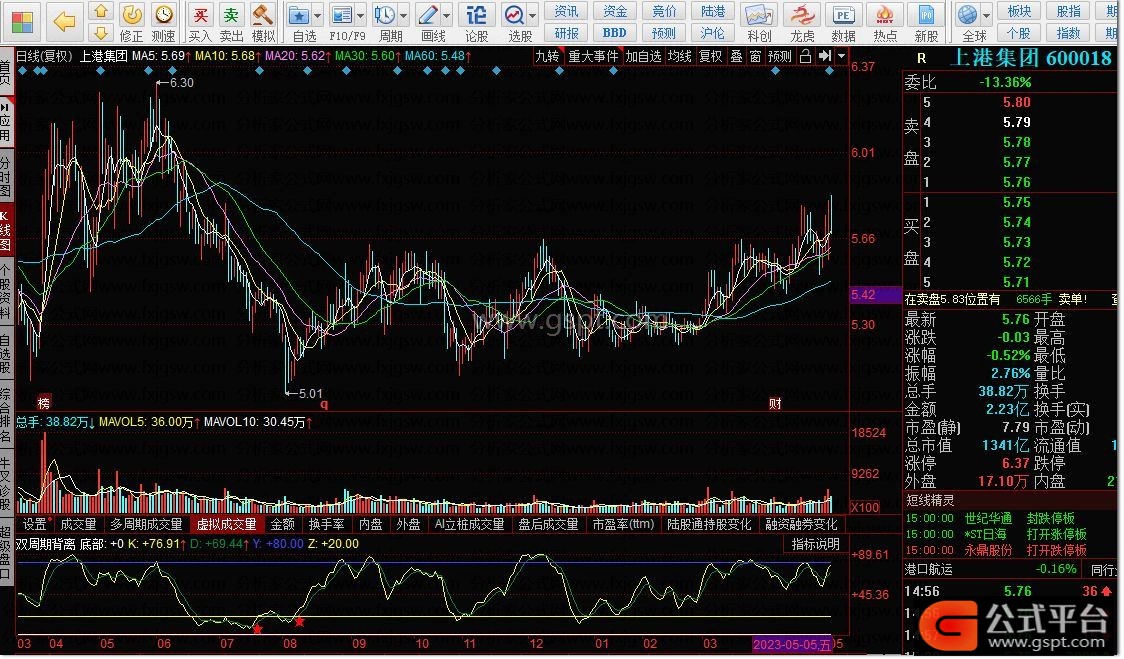Open the 融资融券变化 tab
The width and height of the screenshot is (1124, 659).
pos(801,525)
